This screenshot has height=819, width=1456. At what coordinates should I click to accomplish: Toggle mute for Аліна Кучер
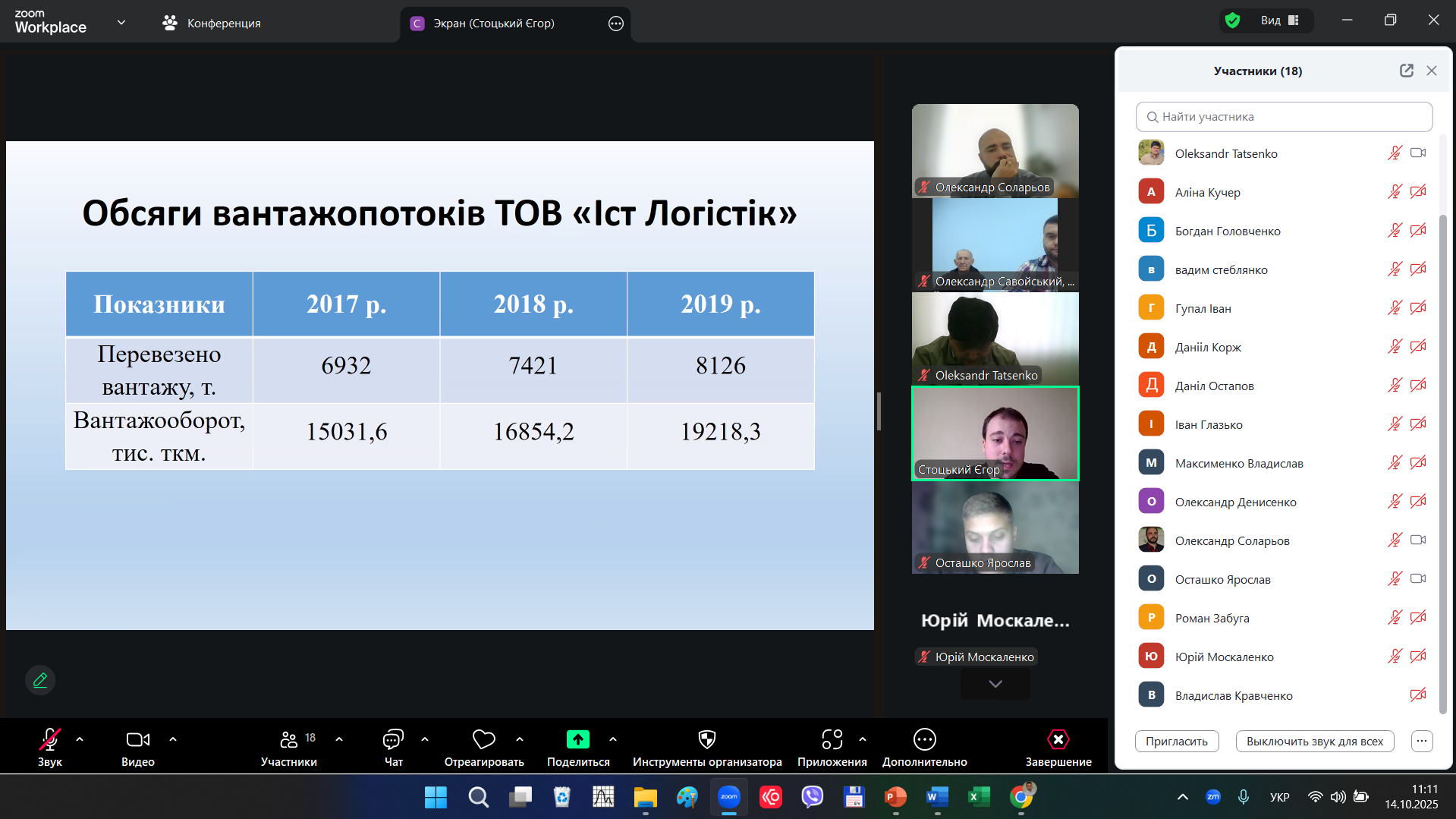(1395, 192)
